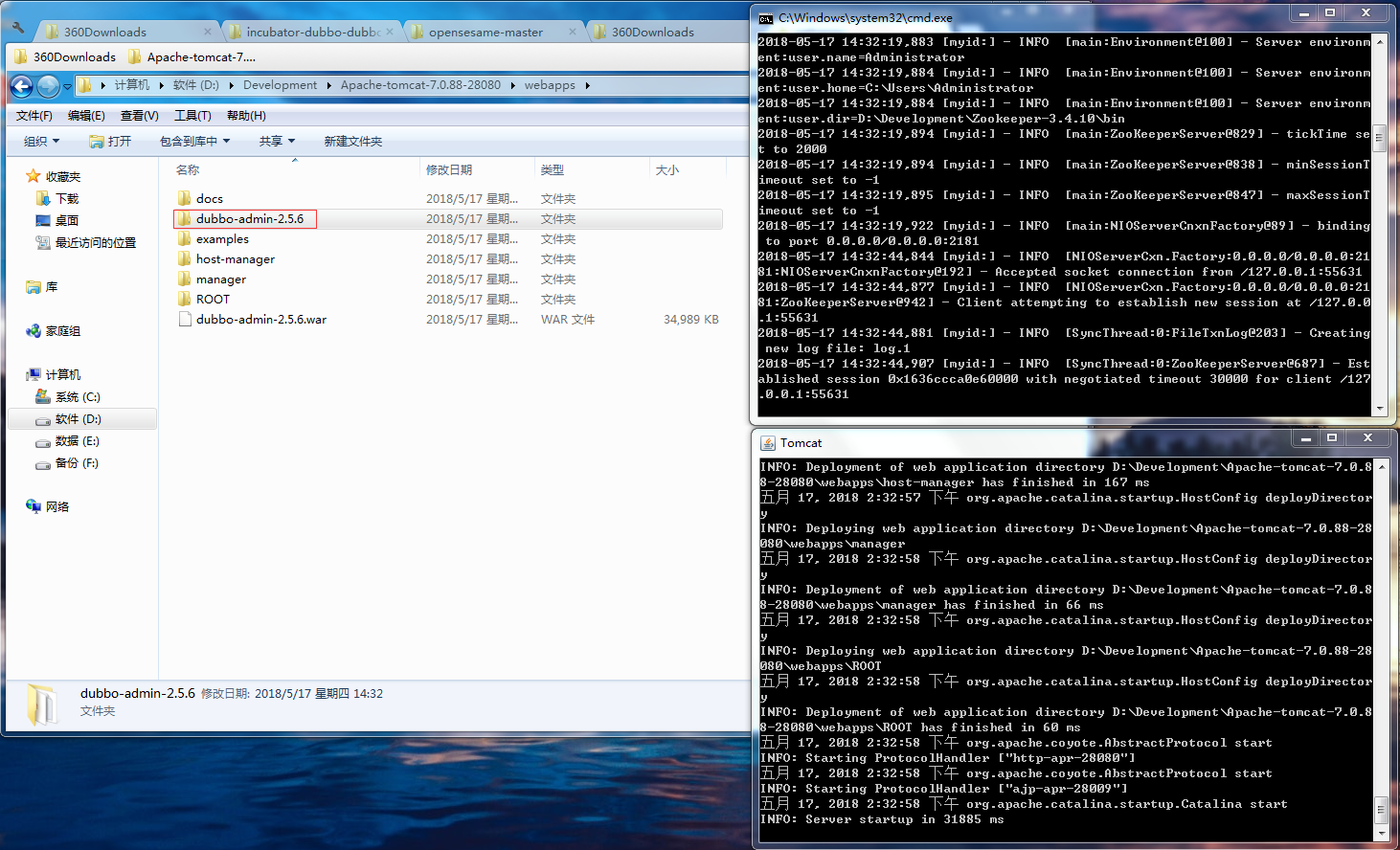1400x850 pixels.
Task: Open the 文件(F) menu
Action: (x=34, y=116)
